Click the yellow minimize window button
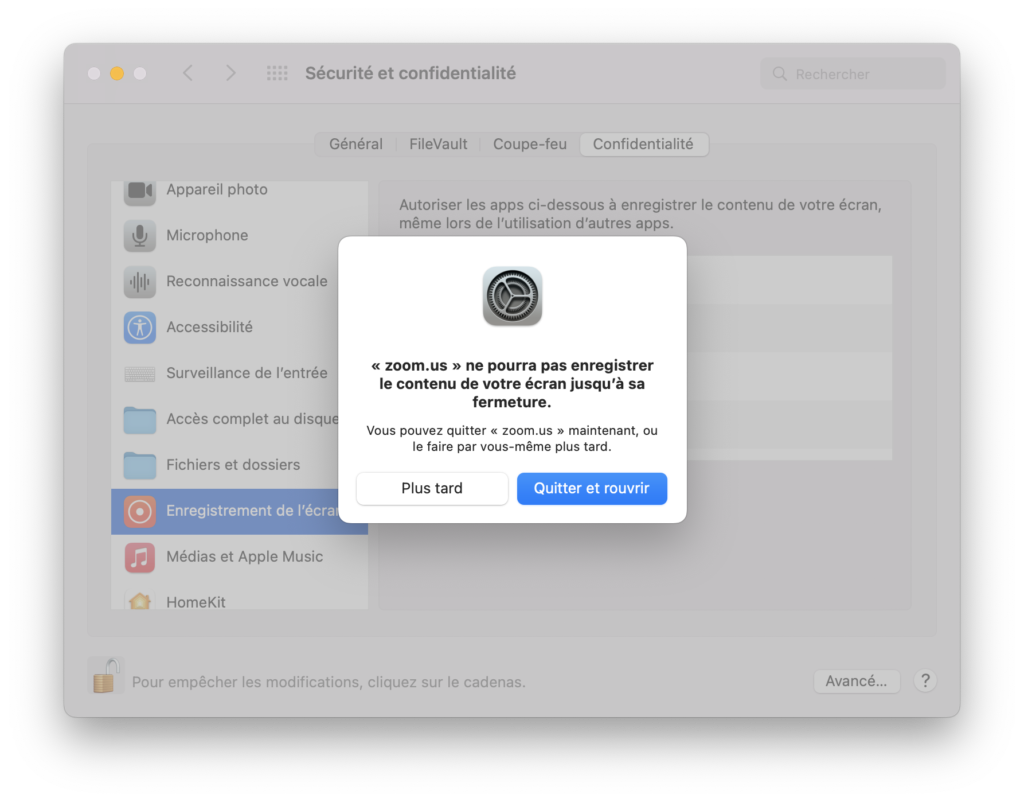 pyautogui.click(x=117, y=73)
